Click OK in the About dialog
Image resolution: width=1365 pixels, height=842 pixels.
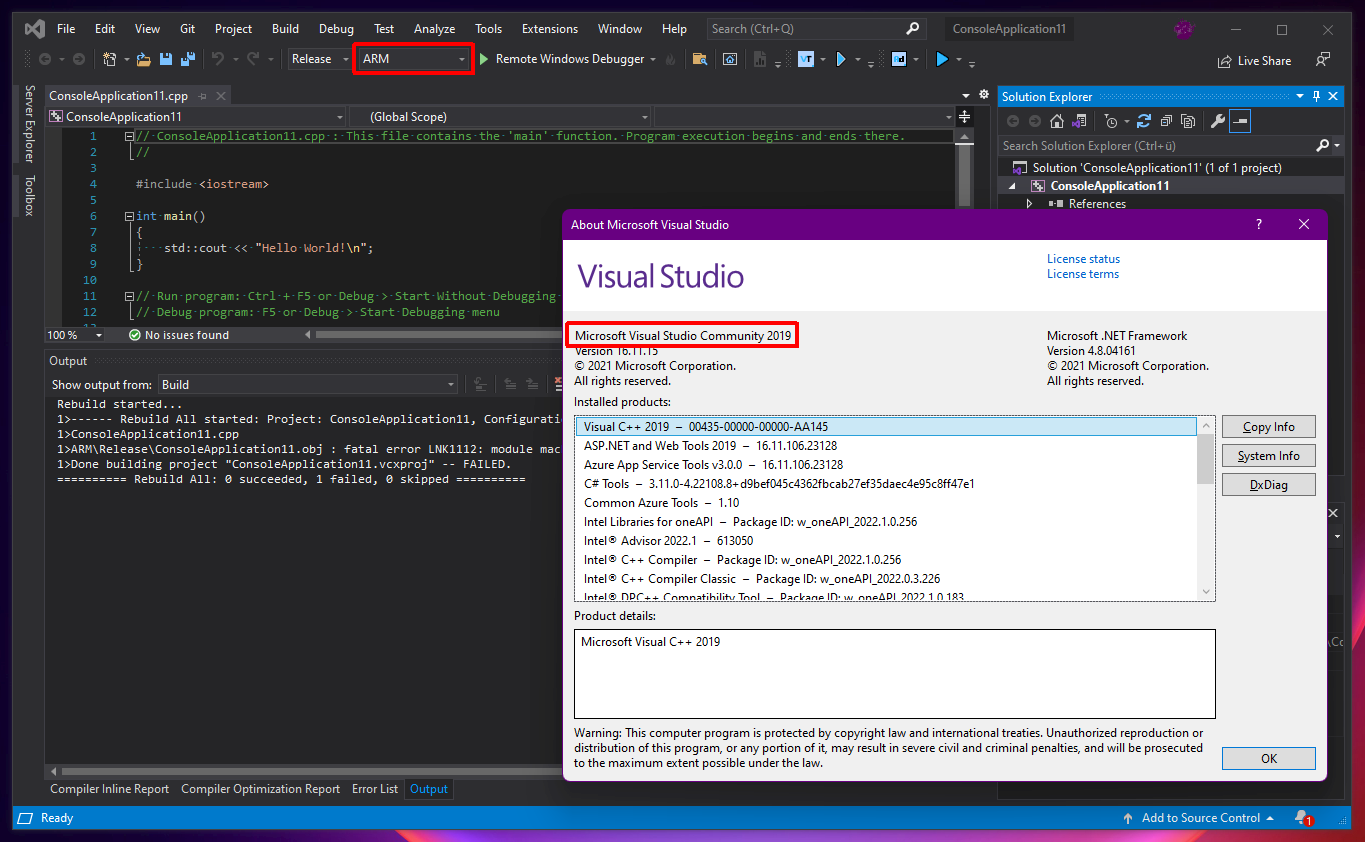(1268, 759)
